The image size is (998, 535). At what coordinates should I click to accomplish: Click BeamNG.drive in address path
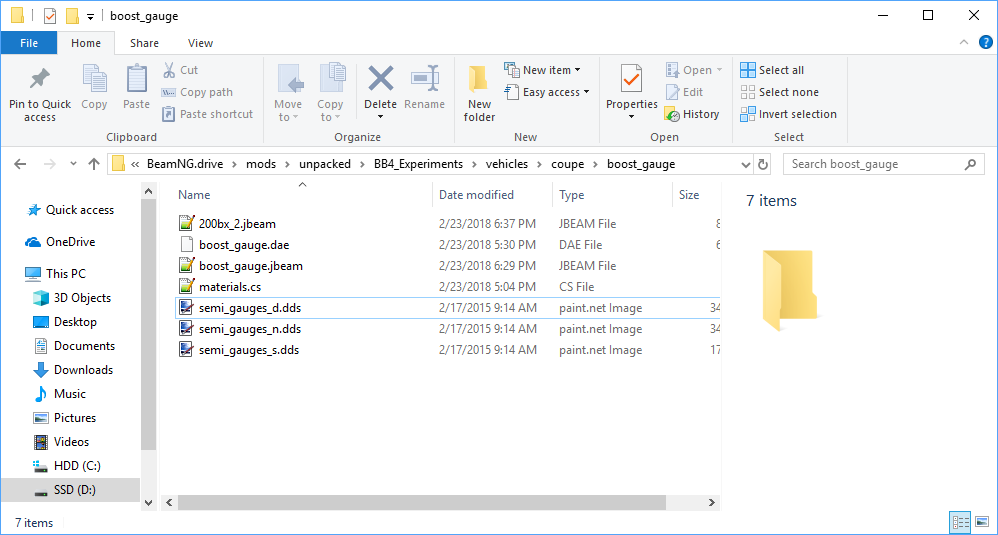point(185,164)
